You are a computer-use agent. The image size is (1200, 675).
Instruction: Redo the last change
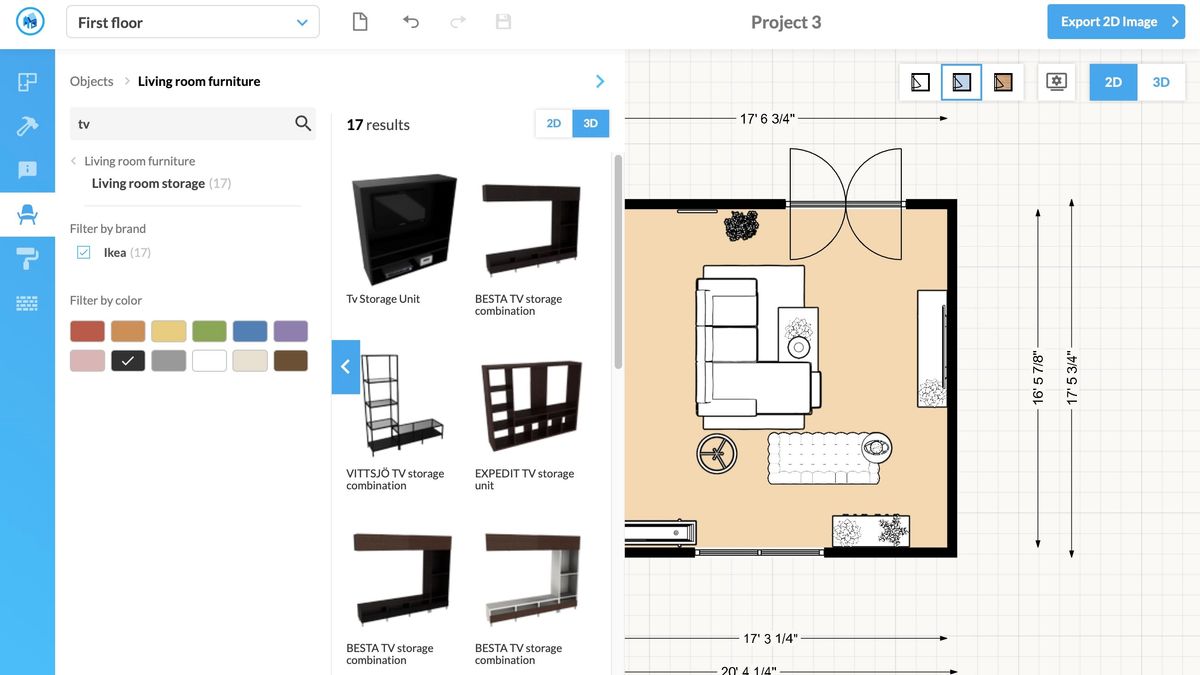pos(457,21)
